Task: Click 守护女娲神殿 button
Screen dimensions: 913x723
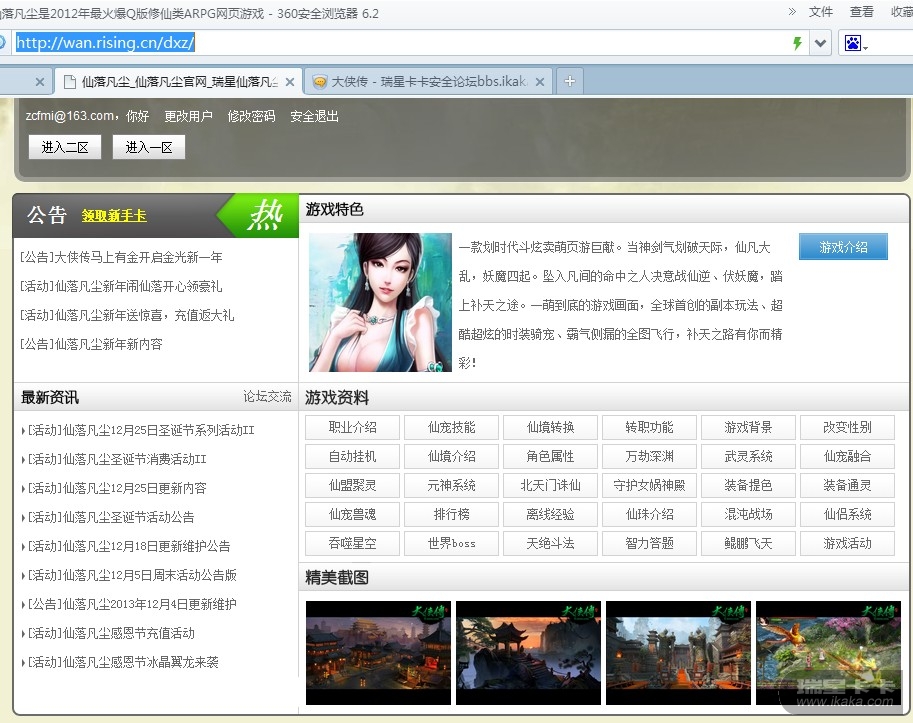Action: (x=649, y=485)
